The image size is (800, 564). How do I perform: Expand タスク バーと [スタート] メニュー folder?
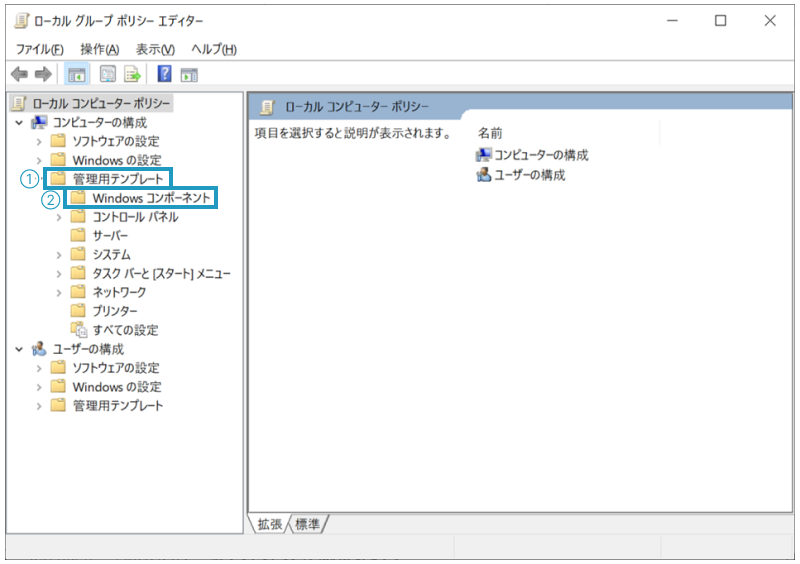coord(59,274)
